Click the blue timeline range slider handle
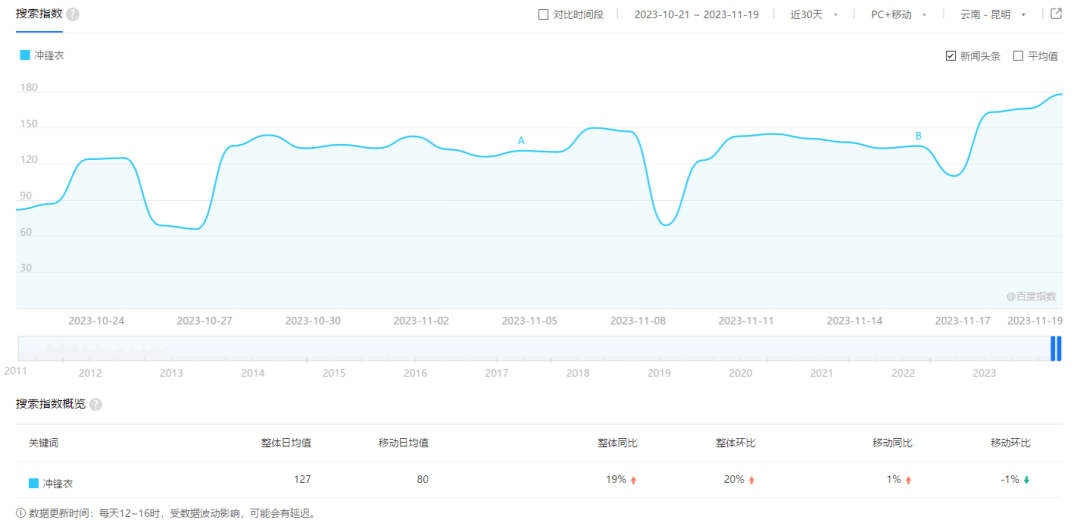Image resolution: width=1080 pixels, height=520 pixels. tap(1056, 348)
